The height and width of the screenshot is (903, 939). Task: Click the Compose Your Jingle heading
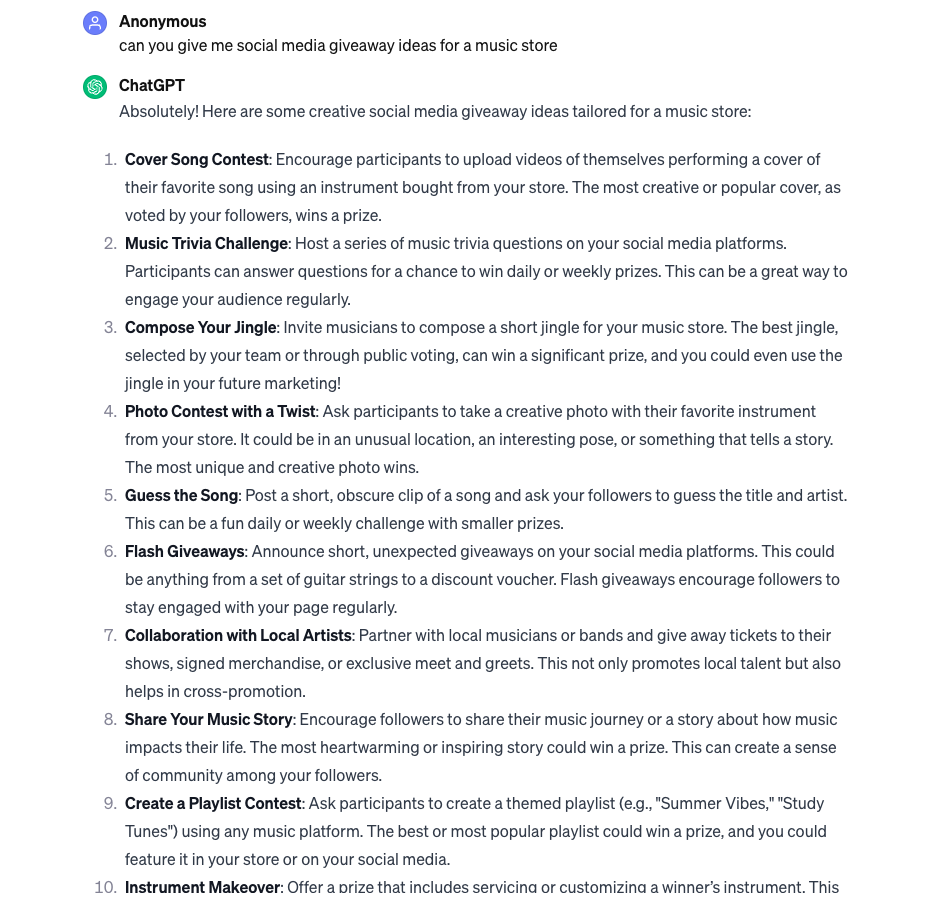pyautogui.click(x=200, y=327)
